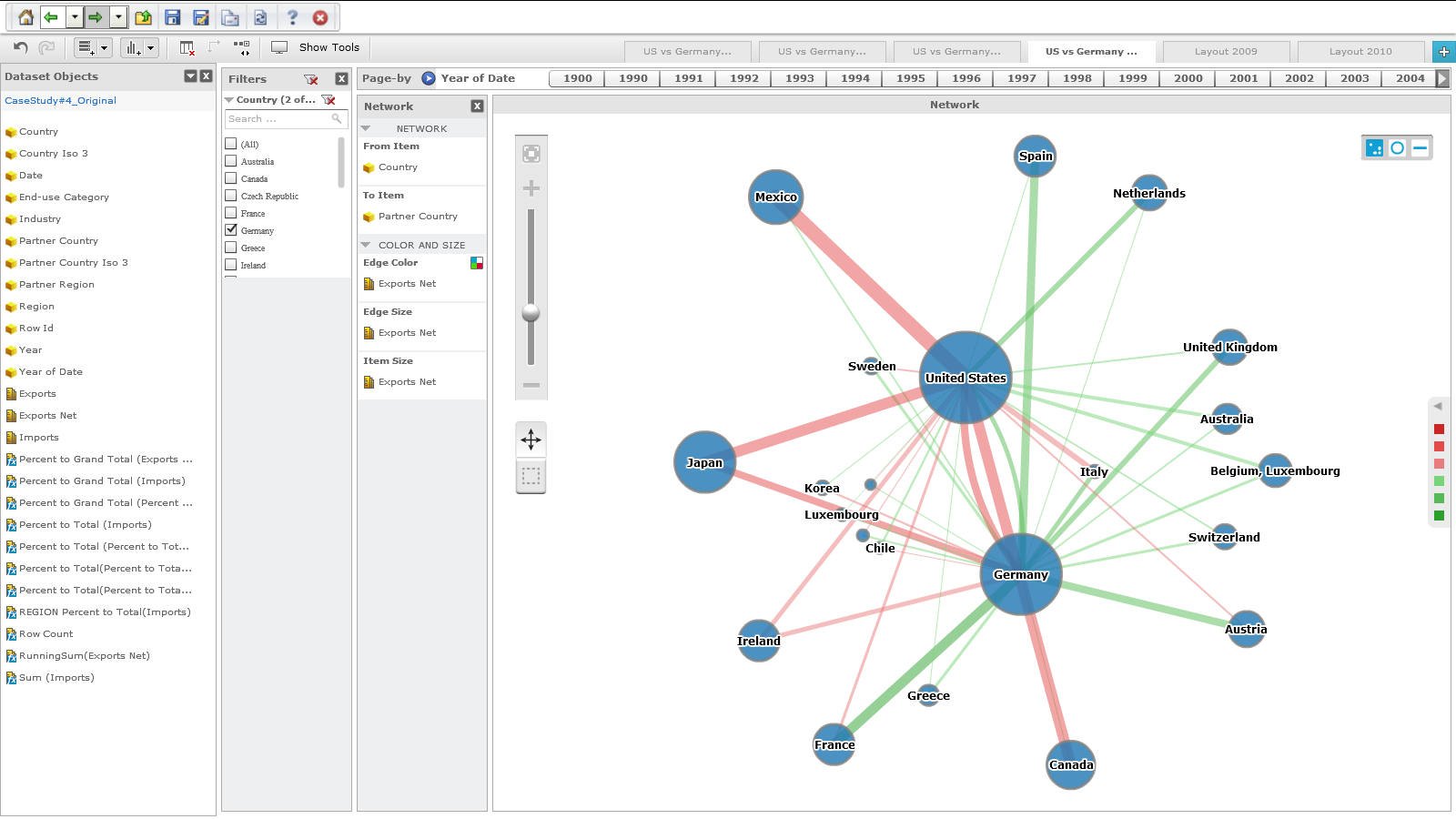1456x819 pixels.
Task: Click the Home icon in top toolbar
Action: point(25,17)
